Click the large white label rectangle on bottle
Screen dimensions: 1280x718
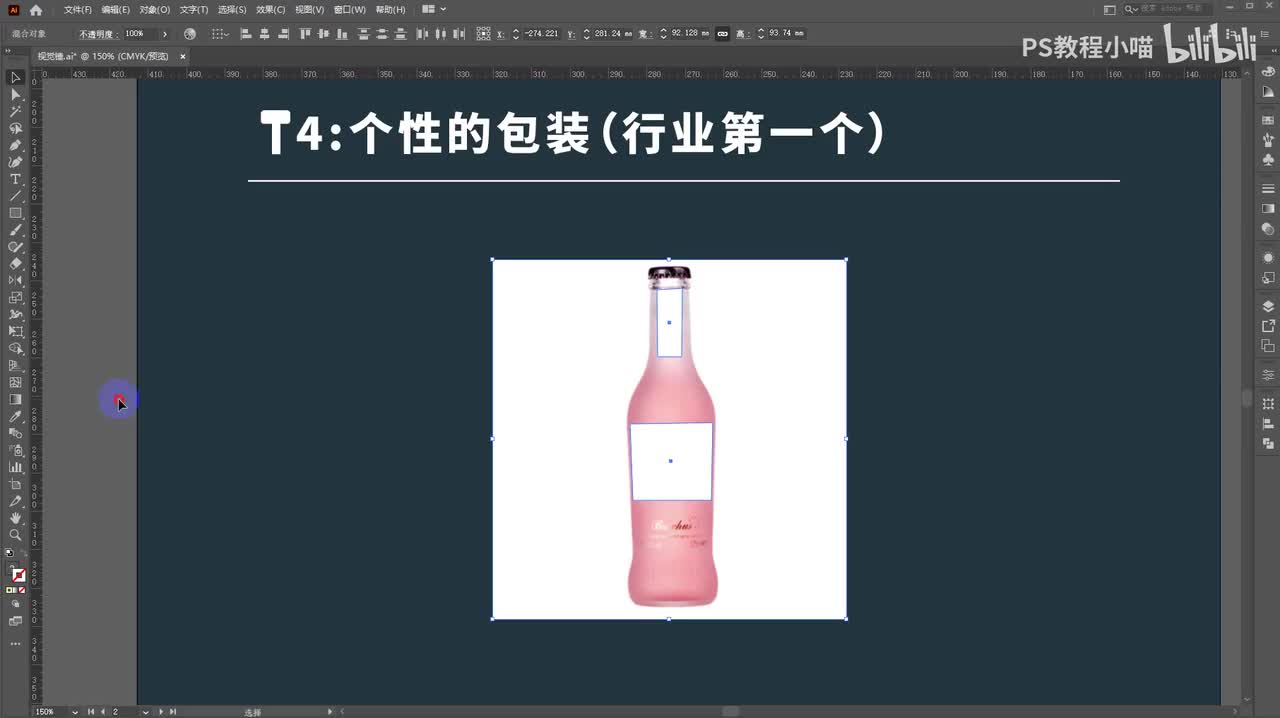click(671, 461)
